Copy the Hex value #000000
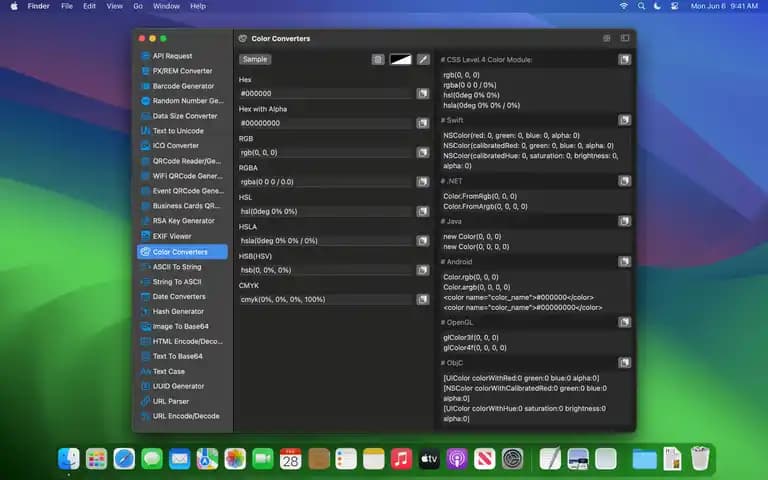 point(423,93)
